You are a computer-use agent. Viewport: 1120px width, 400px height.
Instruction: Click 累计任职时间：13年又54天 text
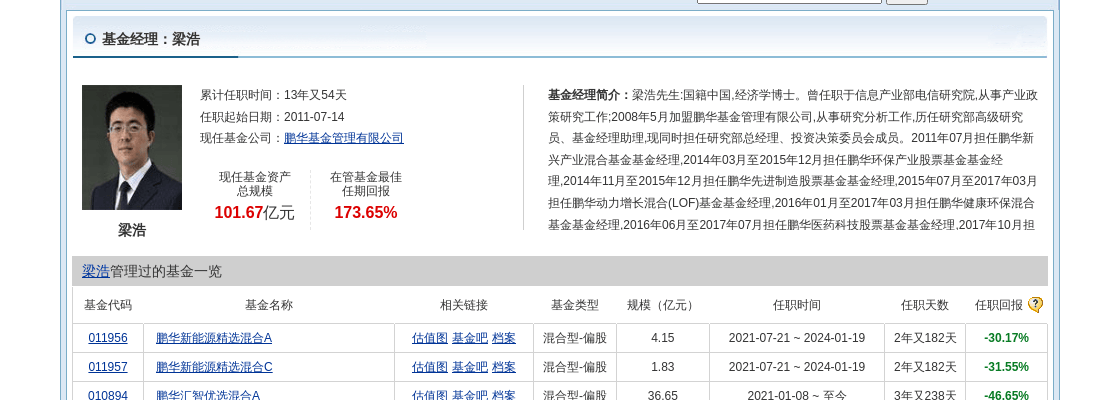[x=274, y=95]
